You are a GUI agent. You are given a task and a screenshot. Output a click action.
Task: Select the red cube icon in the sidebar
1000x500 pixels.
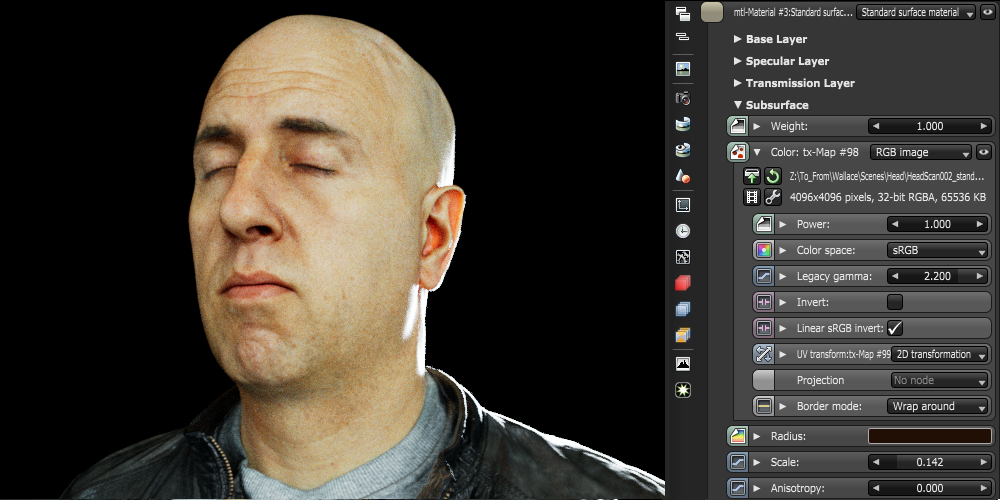[x=683, y=283]
